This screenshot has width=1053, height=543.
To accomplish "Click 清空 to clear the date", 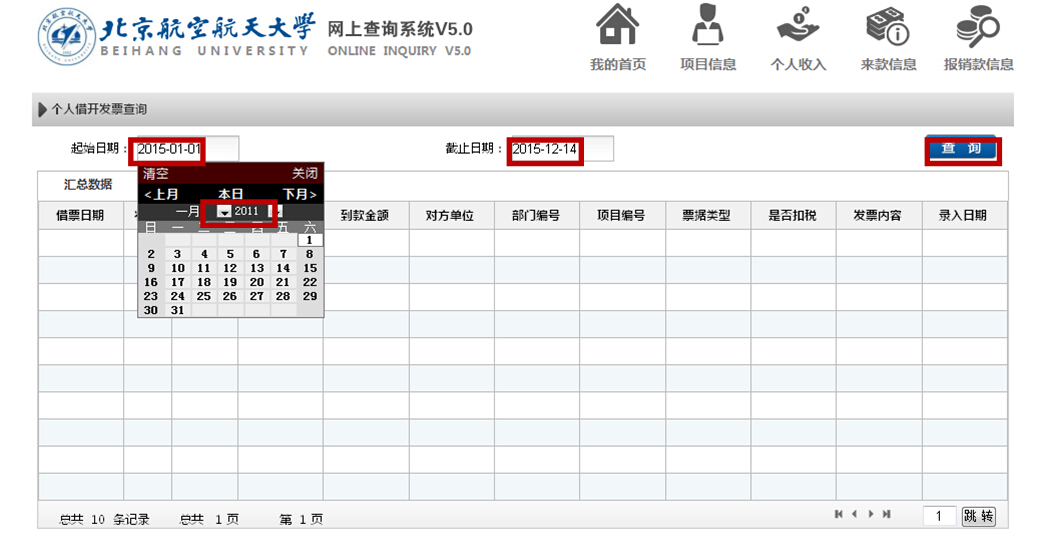I will 156,174.
